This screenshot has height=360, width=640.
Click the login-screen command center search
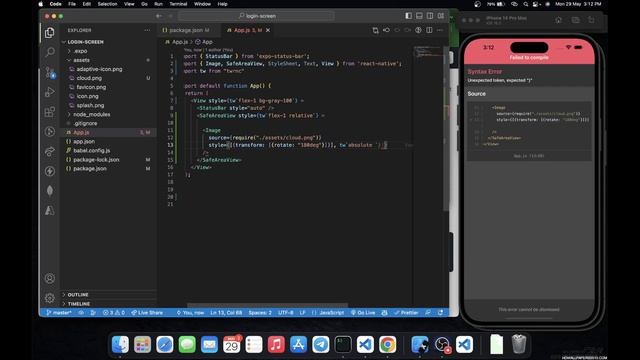point(256,16)
